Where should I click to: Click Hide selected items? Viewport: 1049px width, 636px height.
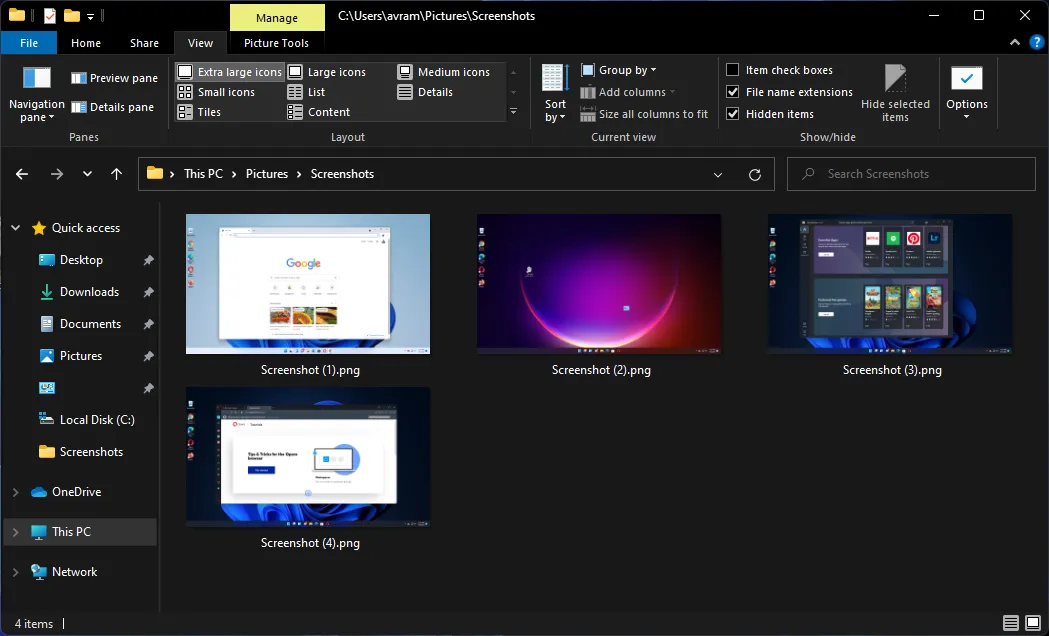coord(895,92)
